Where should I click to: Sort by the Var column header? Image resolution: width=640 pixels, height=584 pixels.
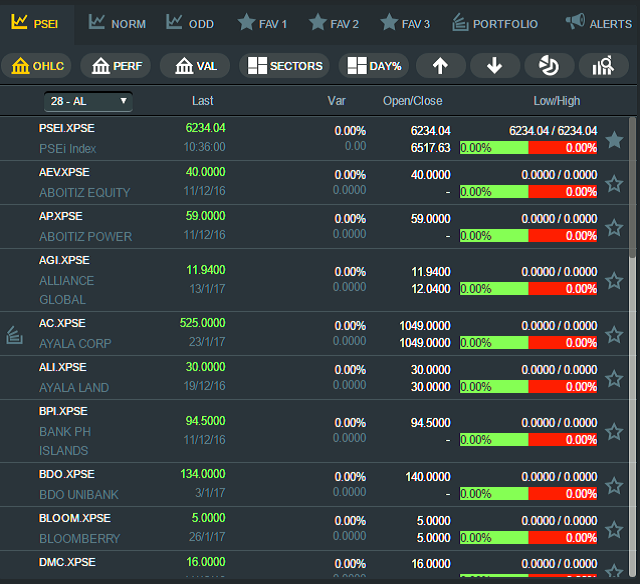click(x=336, y=101)
